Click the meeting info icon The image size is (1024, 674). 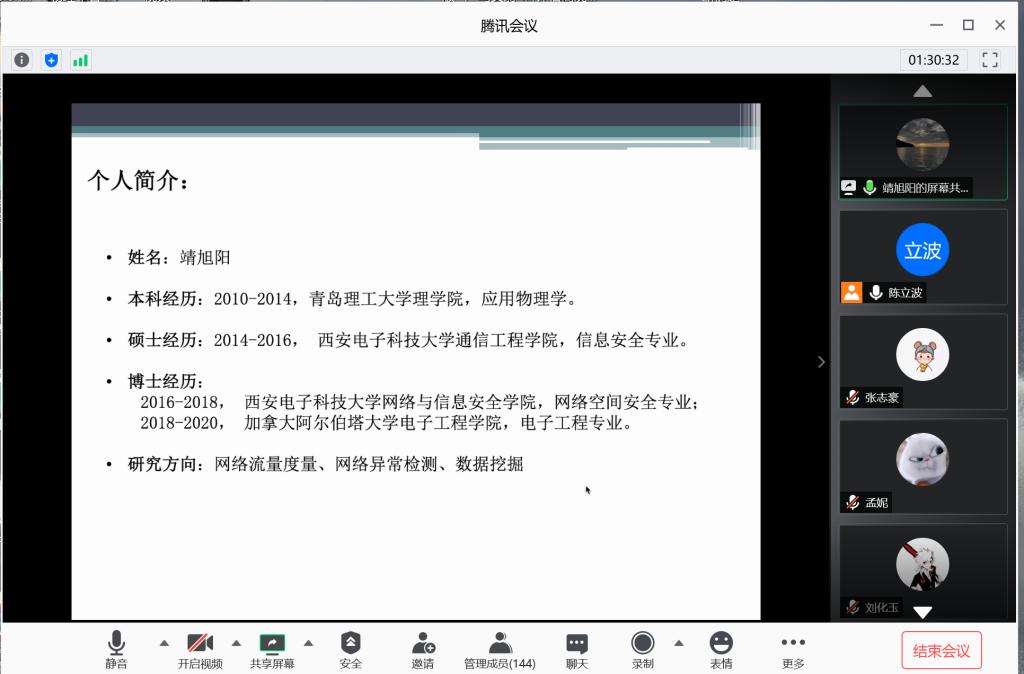click(21, 60)
